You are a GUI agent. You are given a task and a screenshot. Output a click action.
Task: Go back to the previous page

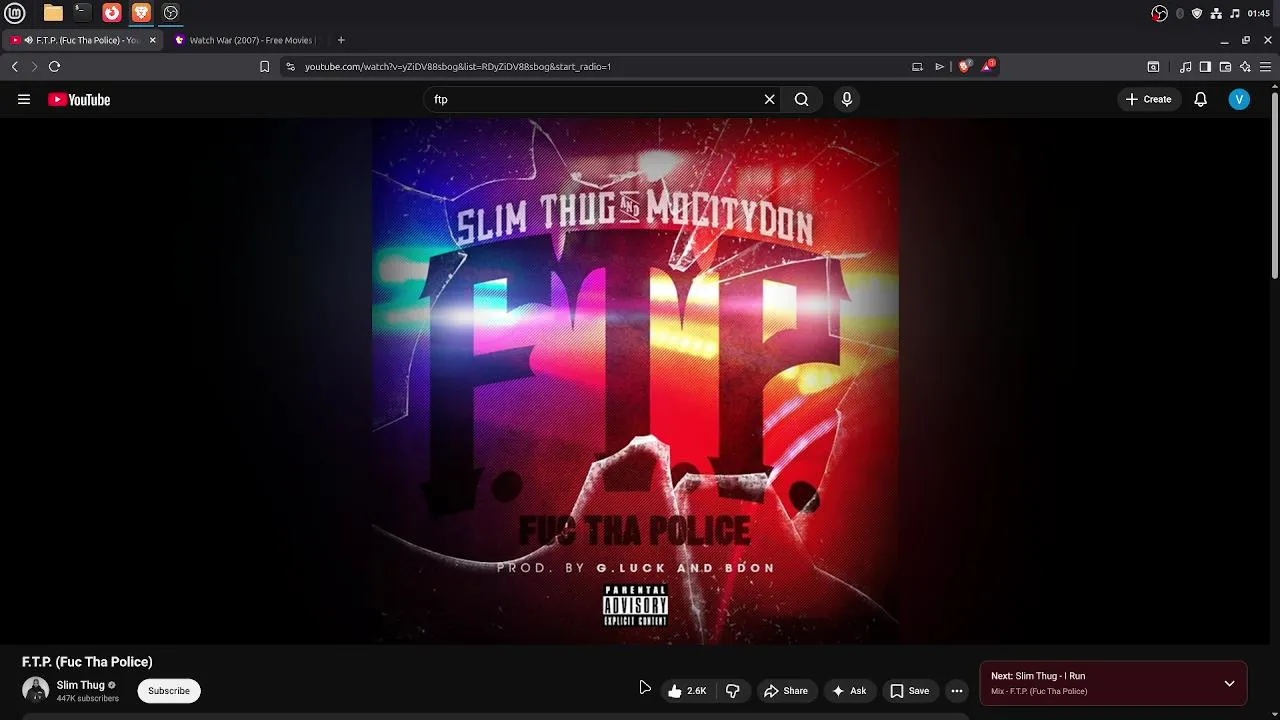[14, 66]
